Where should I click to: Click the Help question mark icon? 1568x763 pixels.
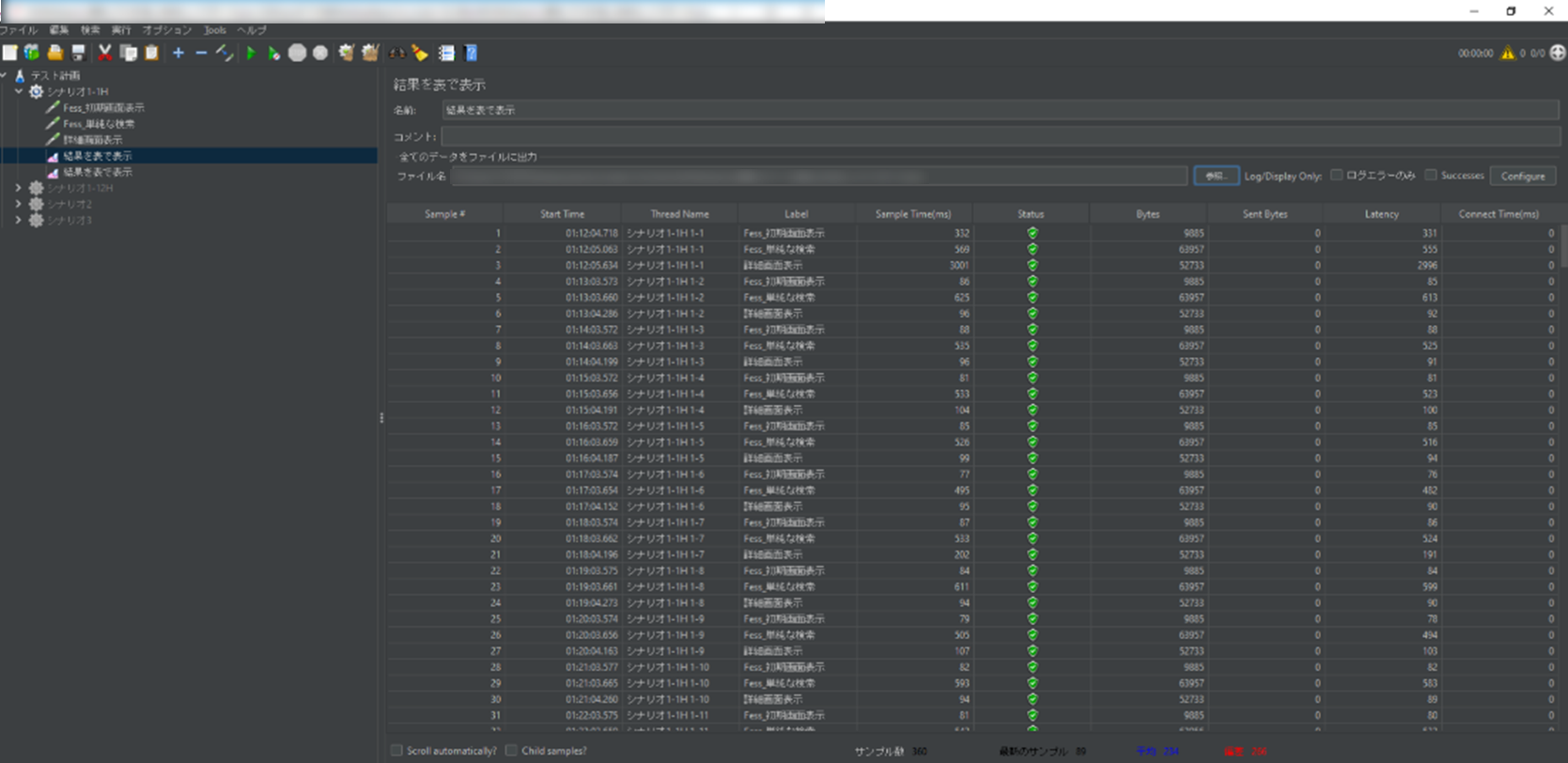click(471, 53)
